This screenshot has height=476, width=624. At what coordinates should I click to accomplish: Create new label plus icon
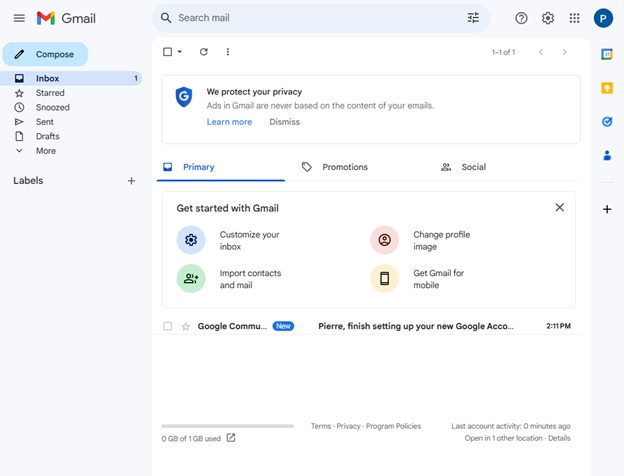(x=131, y=181)
